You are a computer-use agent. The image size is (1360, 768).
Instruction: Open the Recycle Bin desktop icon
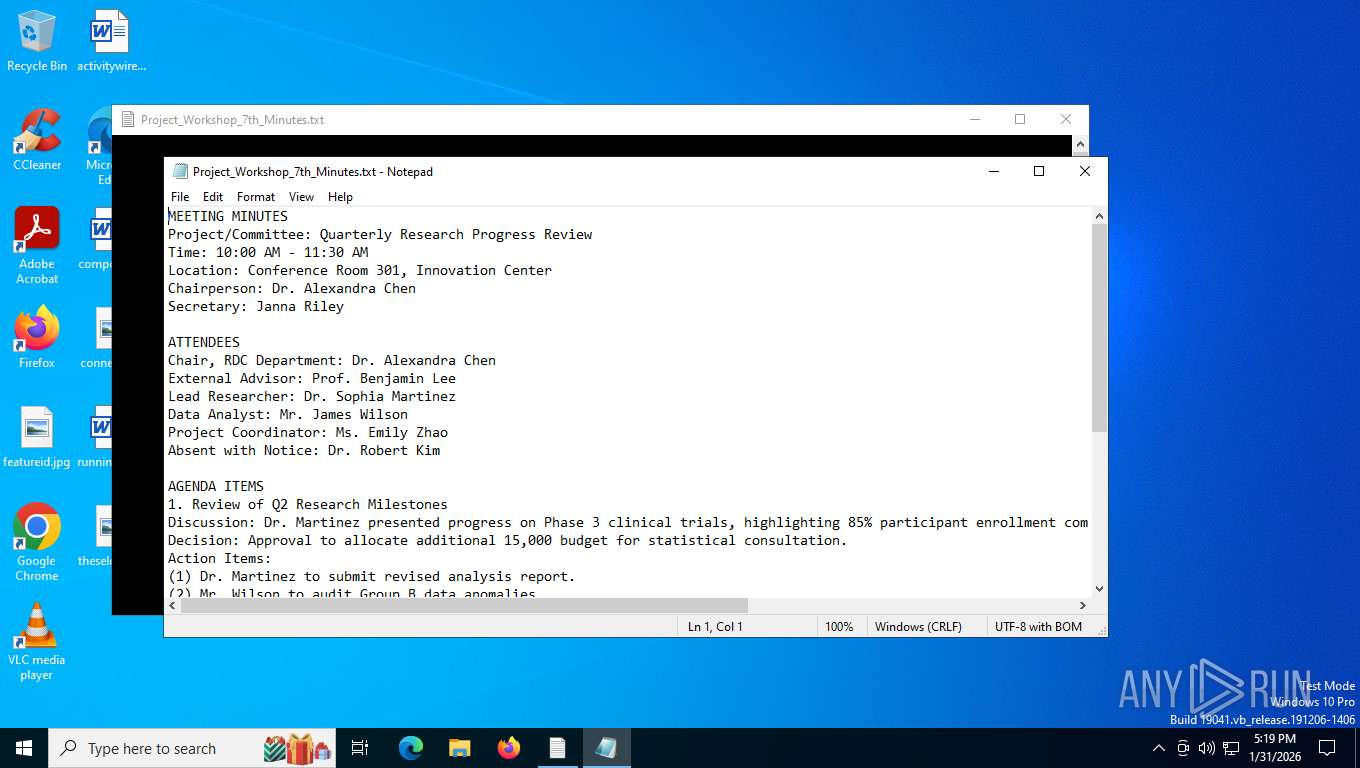(x=37, y=42)
